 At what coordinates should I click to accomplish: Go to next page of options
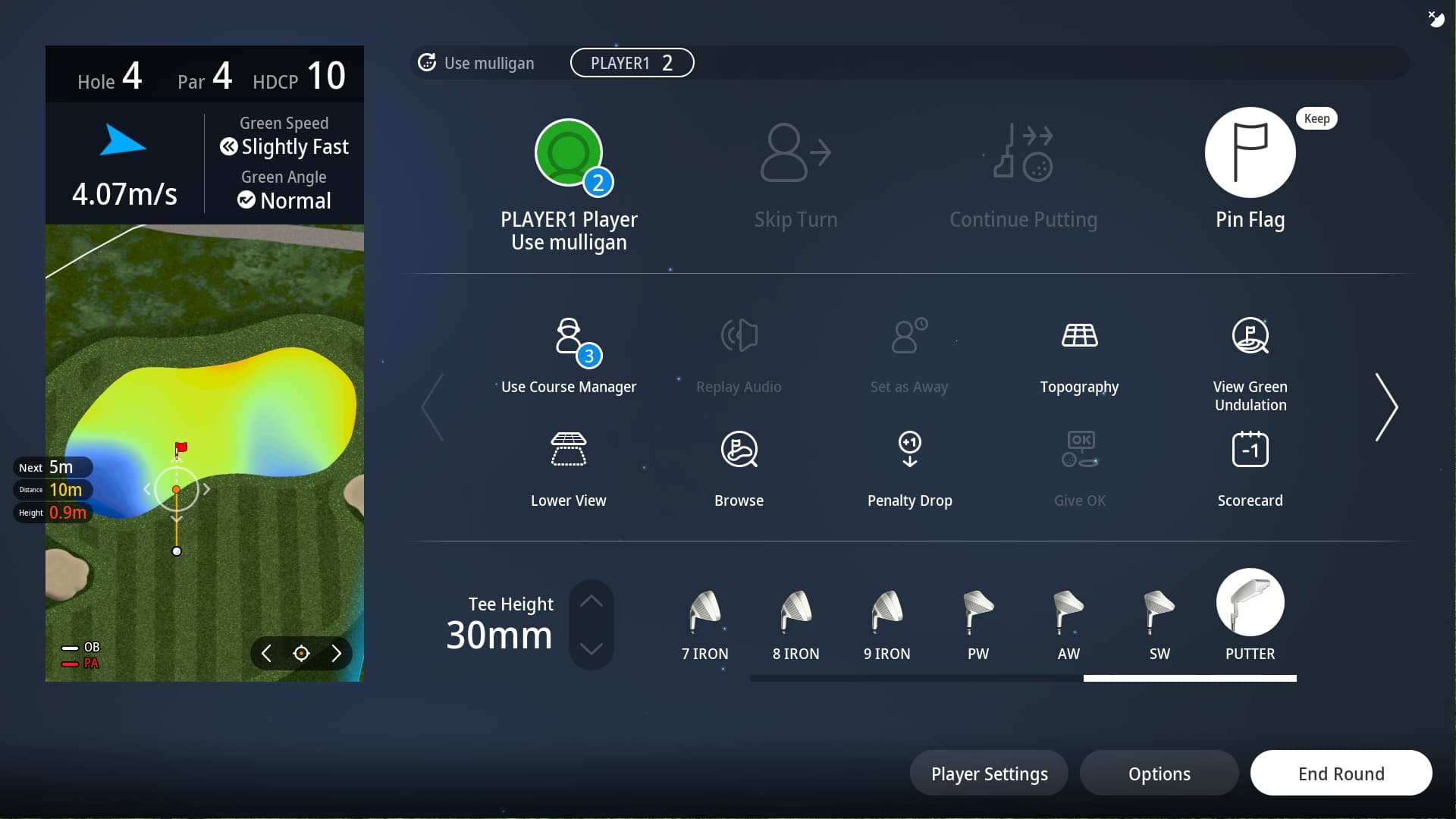click(x=1386, y=407)
